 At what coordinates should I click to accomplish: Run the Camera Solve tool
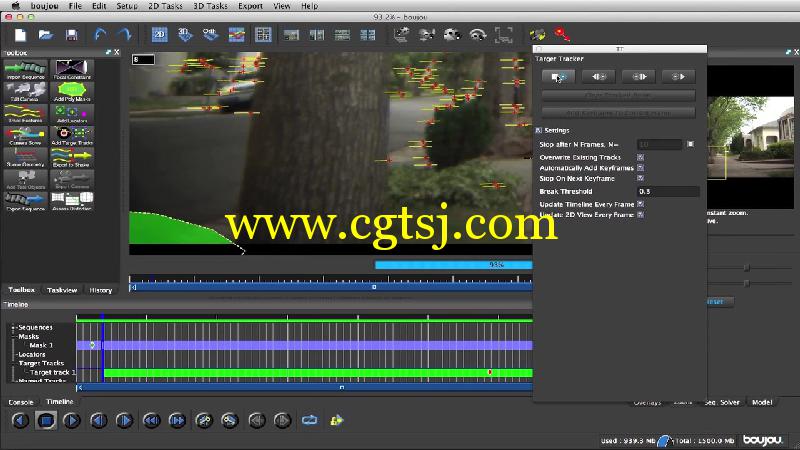26,136
